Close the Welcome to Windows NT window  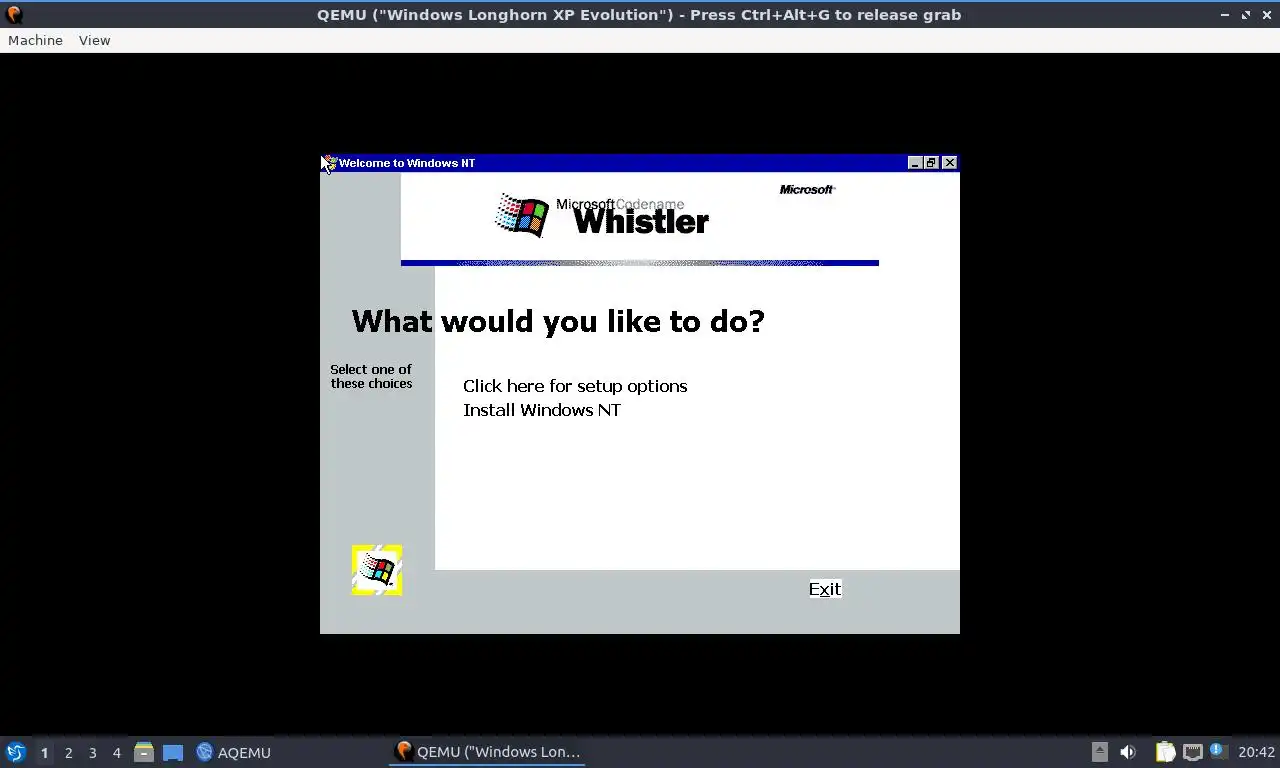(x=949, y=163)
